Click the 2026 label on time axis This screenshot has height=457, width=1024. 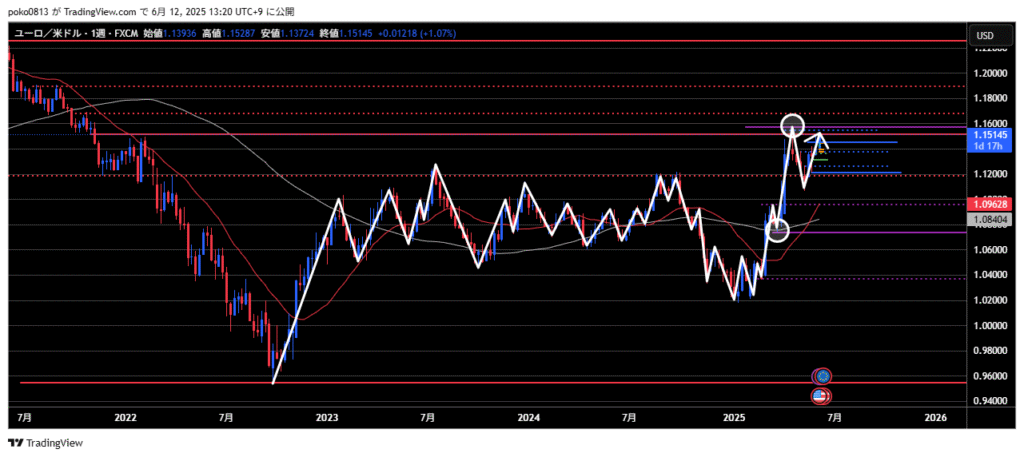click(x=935, y=416)
